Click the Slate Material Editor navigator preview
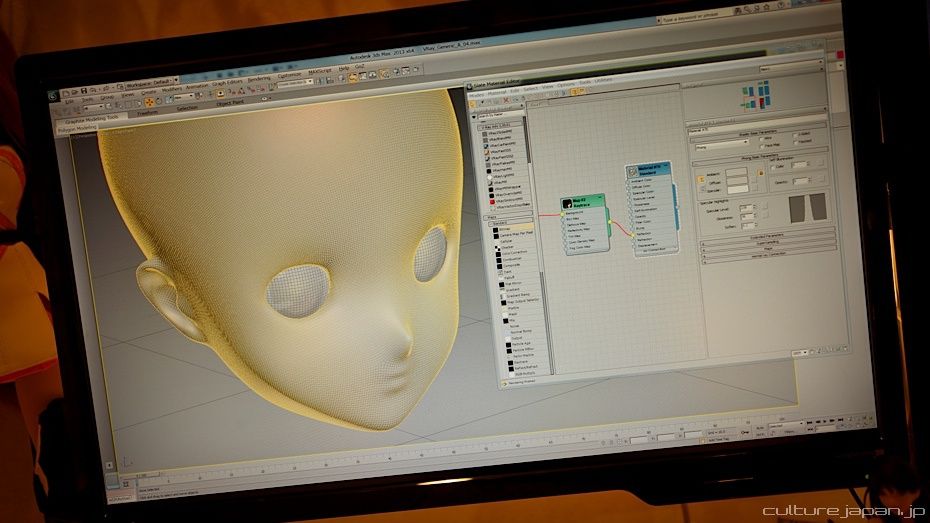Image resolution: width=930 pixels, height=523 pixels. point(753,95)
